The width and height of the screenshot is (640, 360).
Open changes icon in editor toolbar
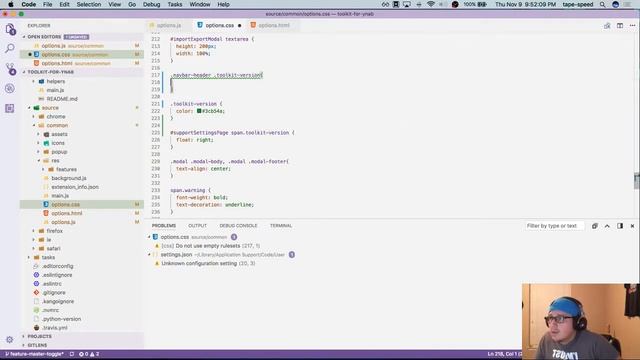(607, 25)
